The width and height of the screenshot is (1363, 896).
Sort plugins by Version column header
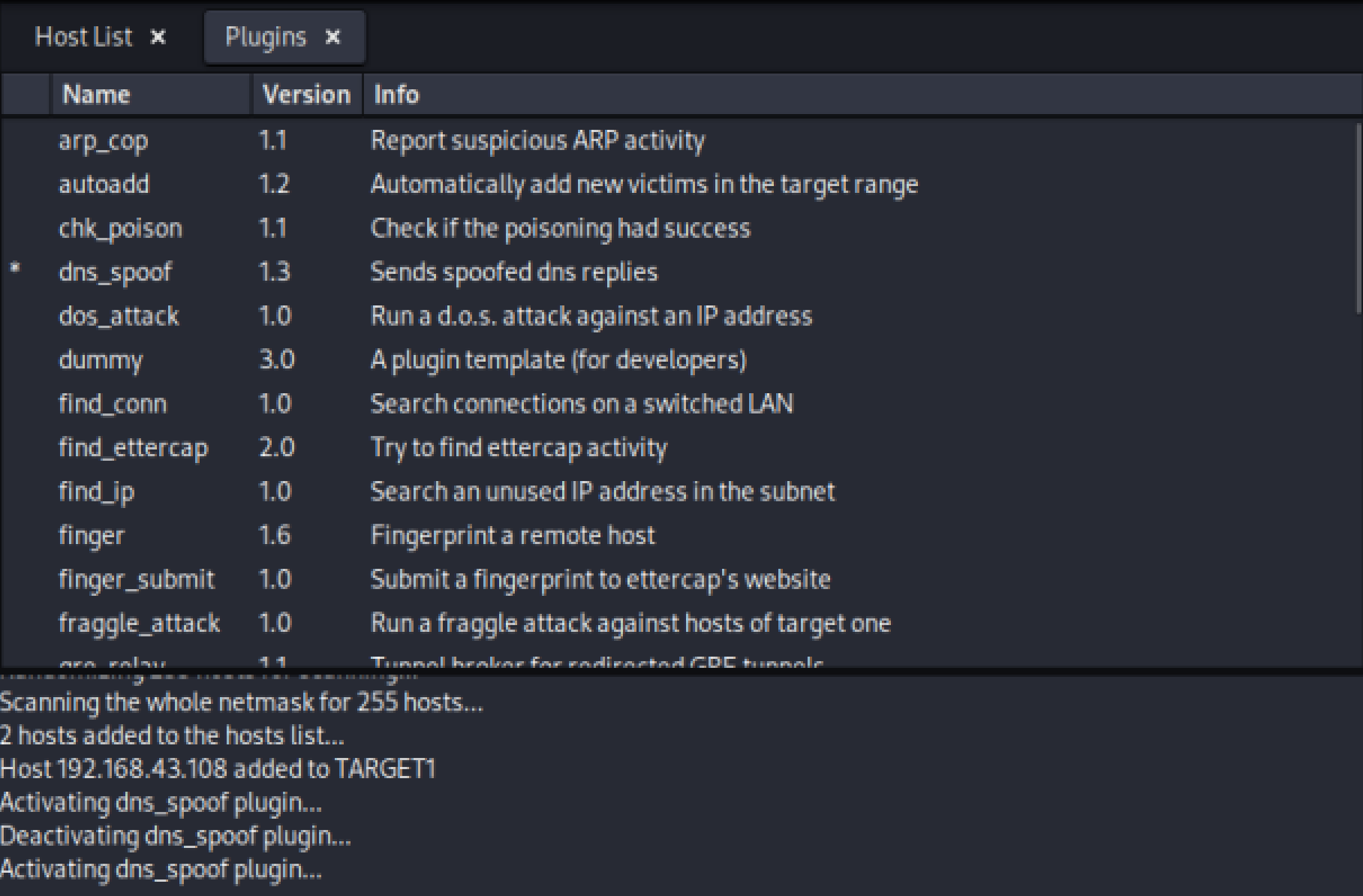[x=306, y=95]
